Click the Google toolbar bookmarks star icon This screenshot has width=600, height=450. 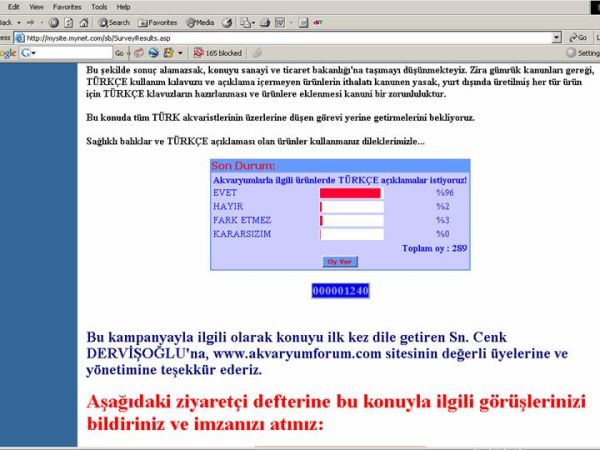[x=168, y=53]
